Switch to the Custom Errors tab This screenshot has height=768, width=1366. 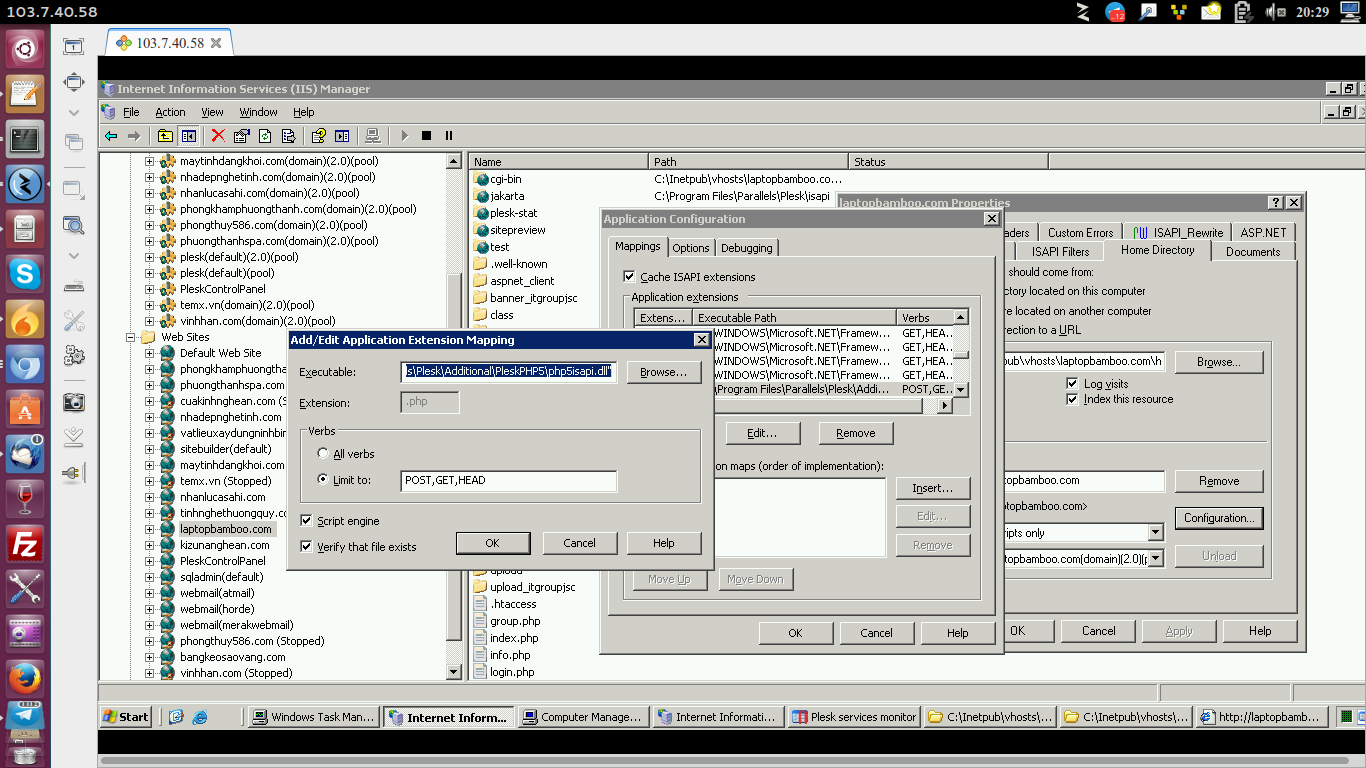(1080, 233)
